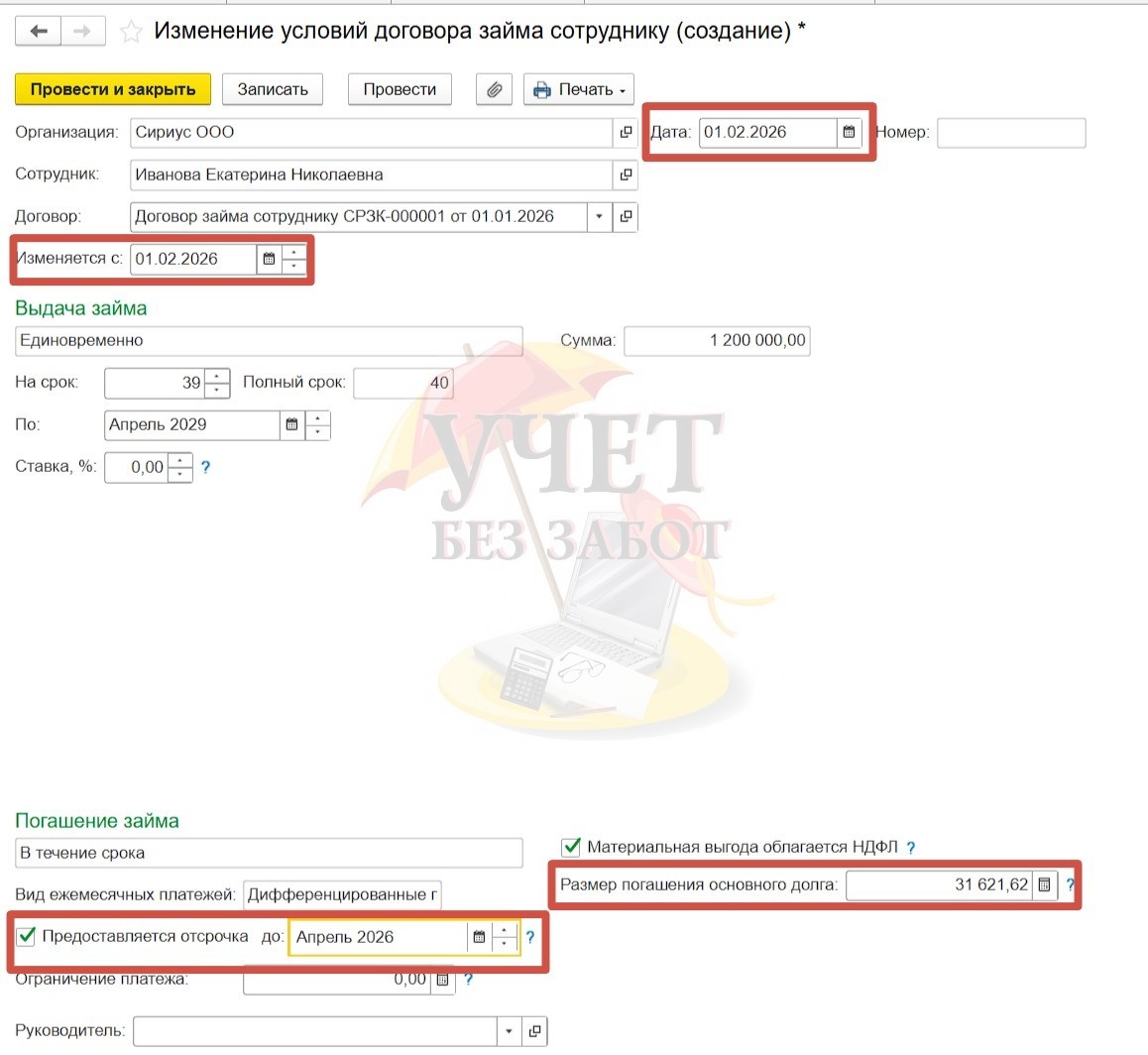Toggle the Предоставляется отсрочка checkbox
Viewport: 1148px width, 1055px height.
[27, 936]
